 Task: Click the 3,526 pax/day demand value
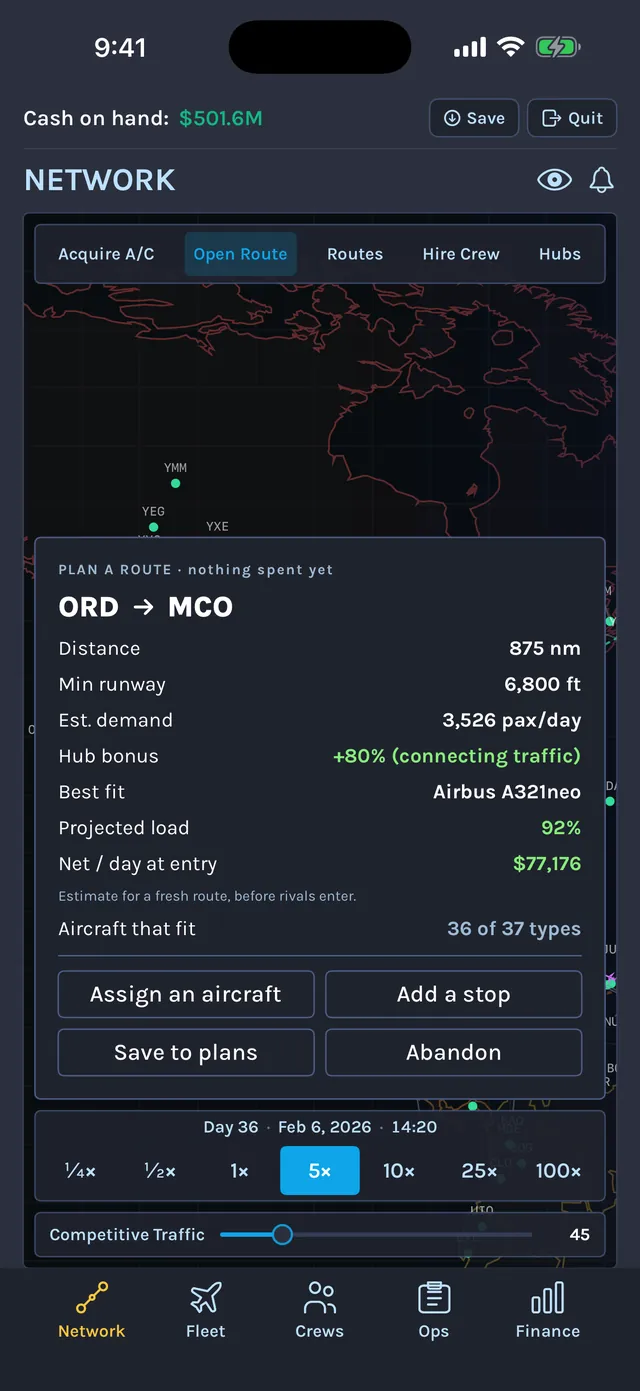click(512, 720)
